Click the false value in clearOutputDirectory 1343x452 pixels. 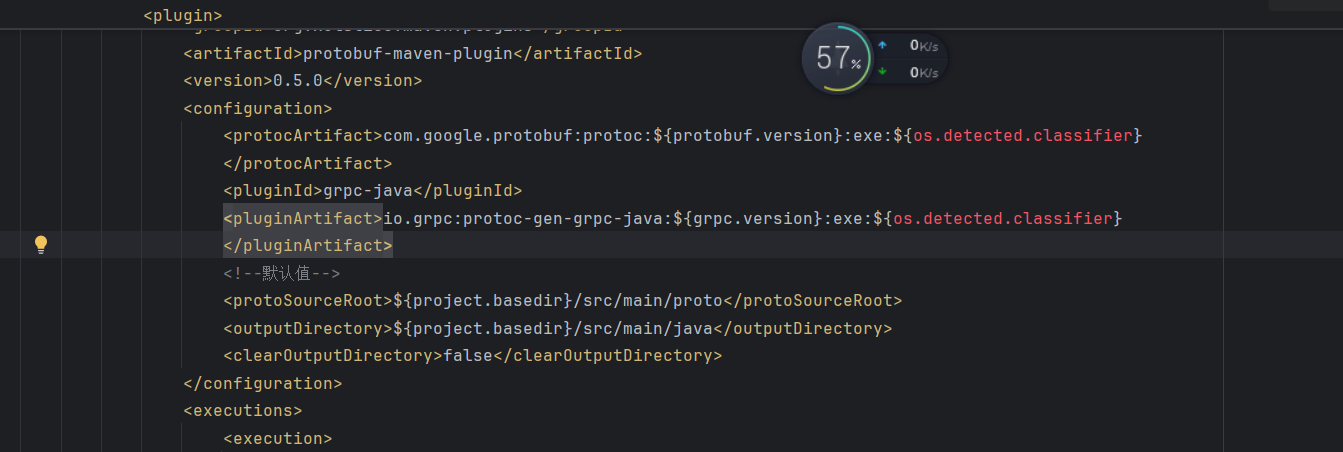[468, 355]
